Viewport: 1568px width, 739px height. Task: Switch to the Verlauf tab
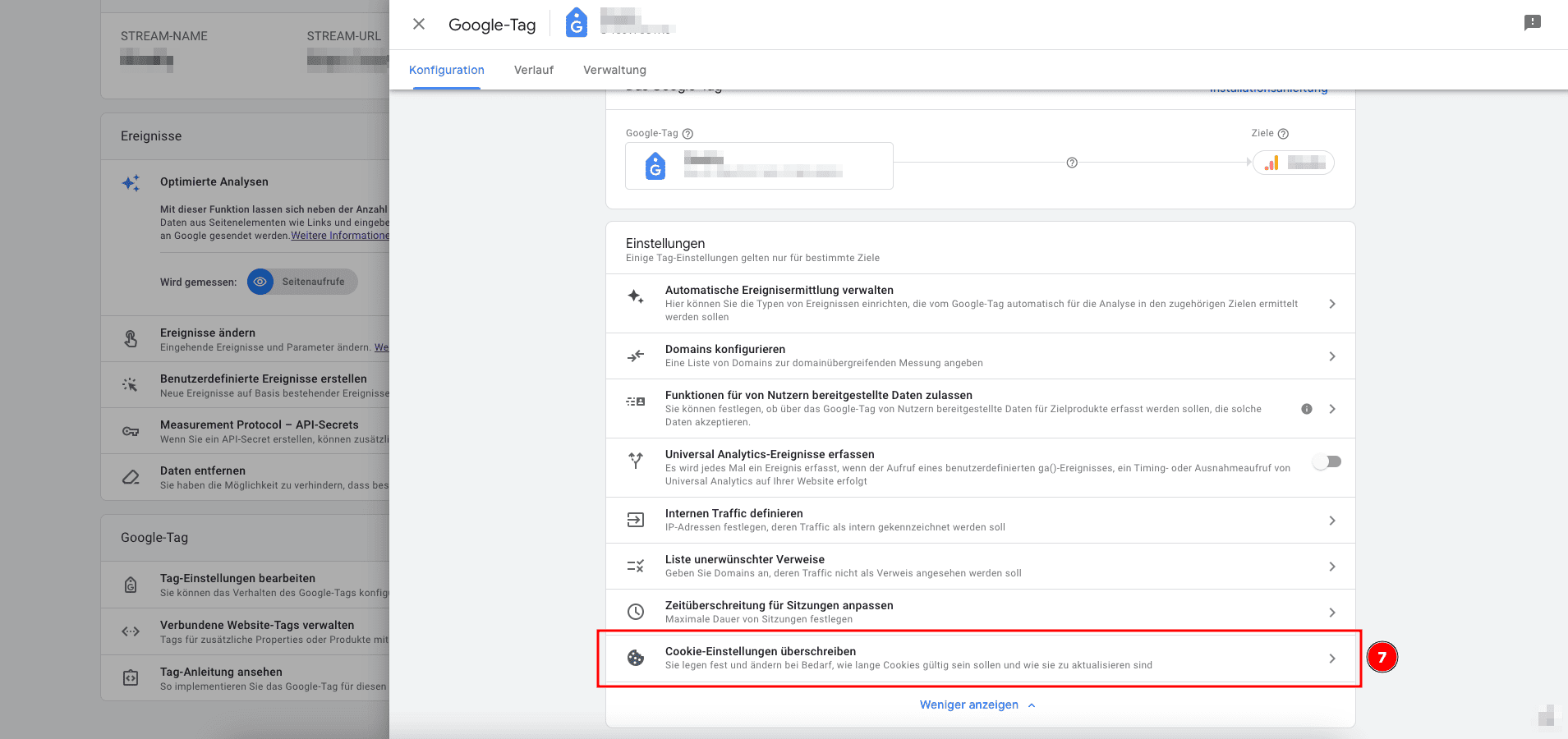pos(533,70)
